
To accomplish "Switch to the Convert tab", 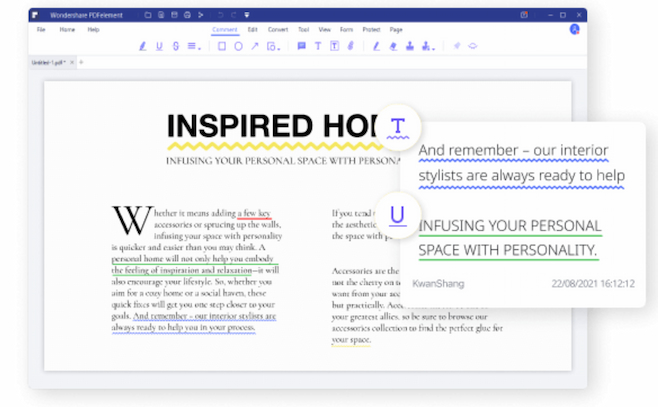I will (277, 30).
